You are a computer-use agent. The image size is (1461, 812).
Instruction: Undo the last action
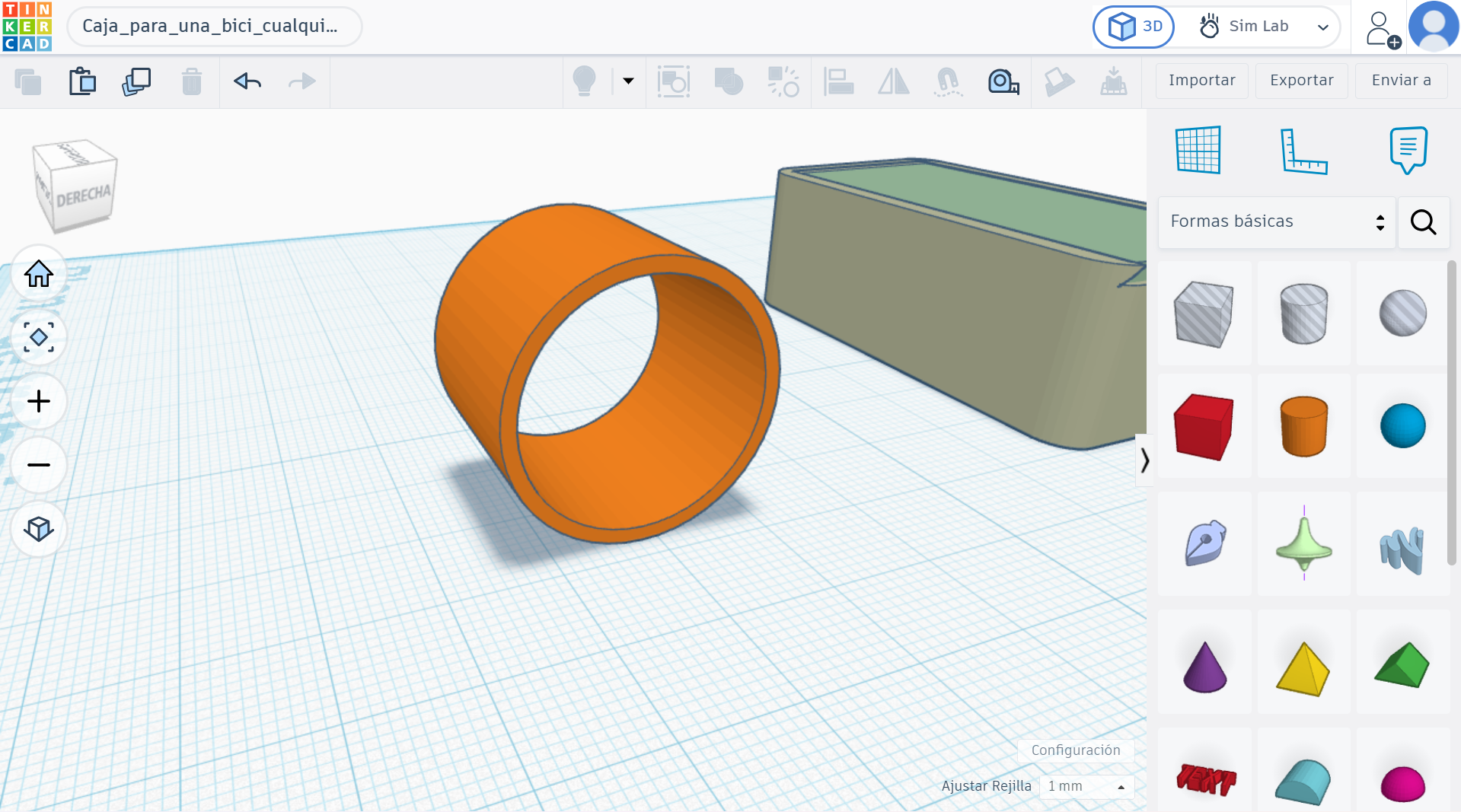click(x=247, y=81)
